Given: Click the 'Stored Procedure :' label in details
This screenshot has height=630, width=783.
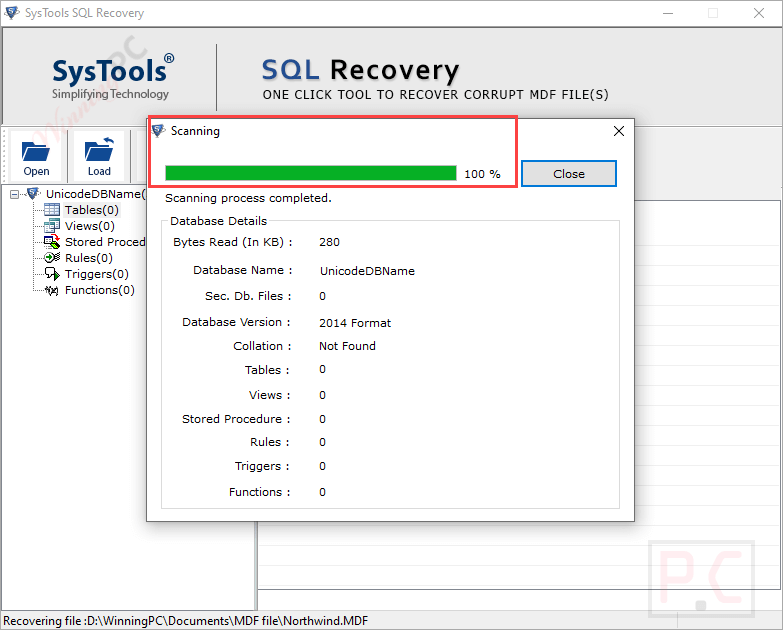Looking at the screenshot, I should click(236, 419).
